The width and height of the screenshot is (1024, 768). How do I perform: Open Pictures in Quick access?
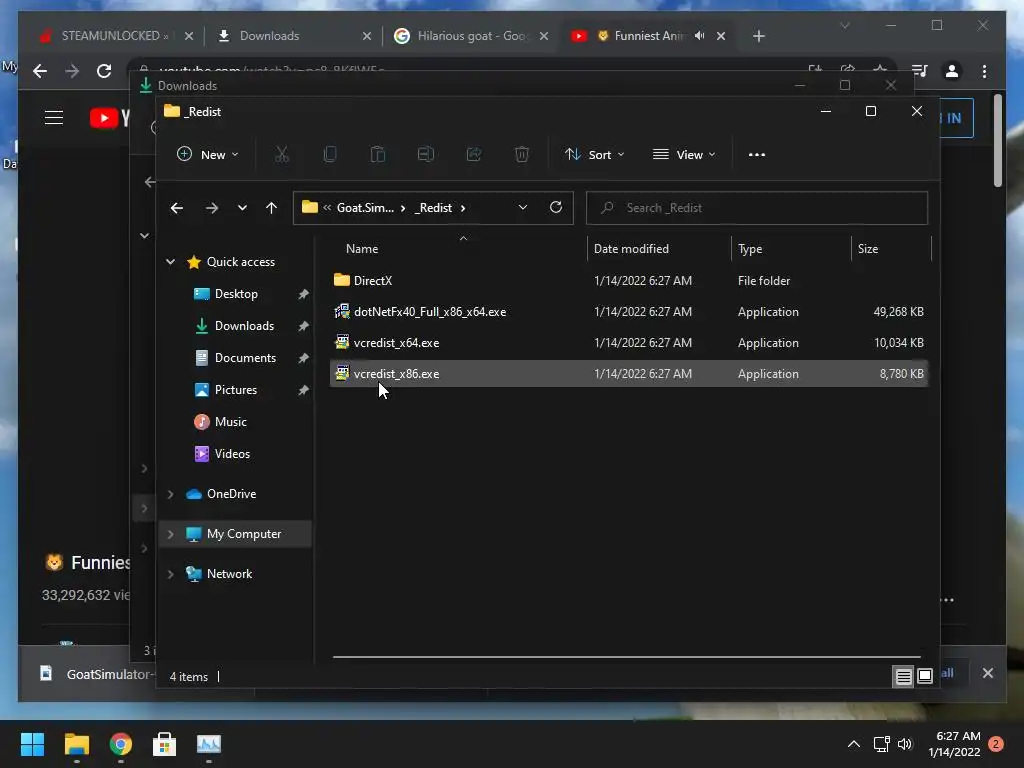coord(236,390)
